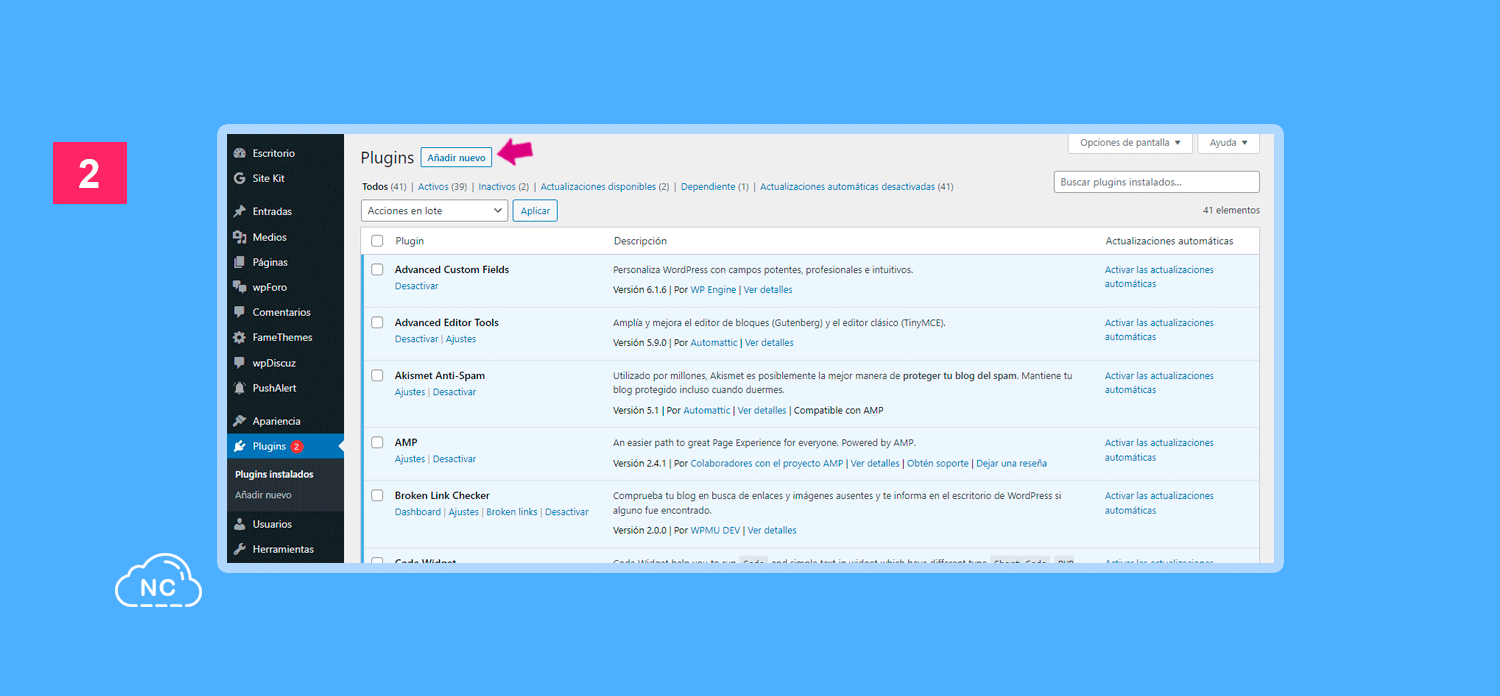
Task: Deactivate the Advanced Custom Fields plugin
Action: (x=417, y=286)
